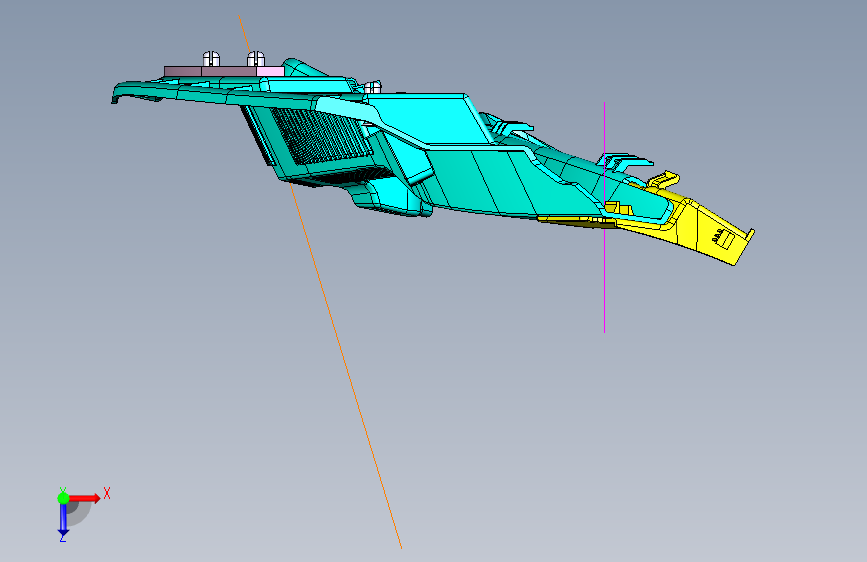Select the ribbed grille area of cyan body
The height and width of the screenshot is (562, 867).
tap(320, 137)
